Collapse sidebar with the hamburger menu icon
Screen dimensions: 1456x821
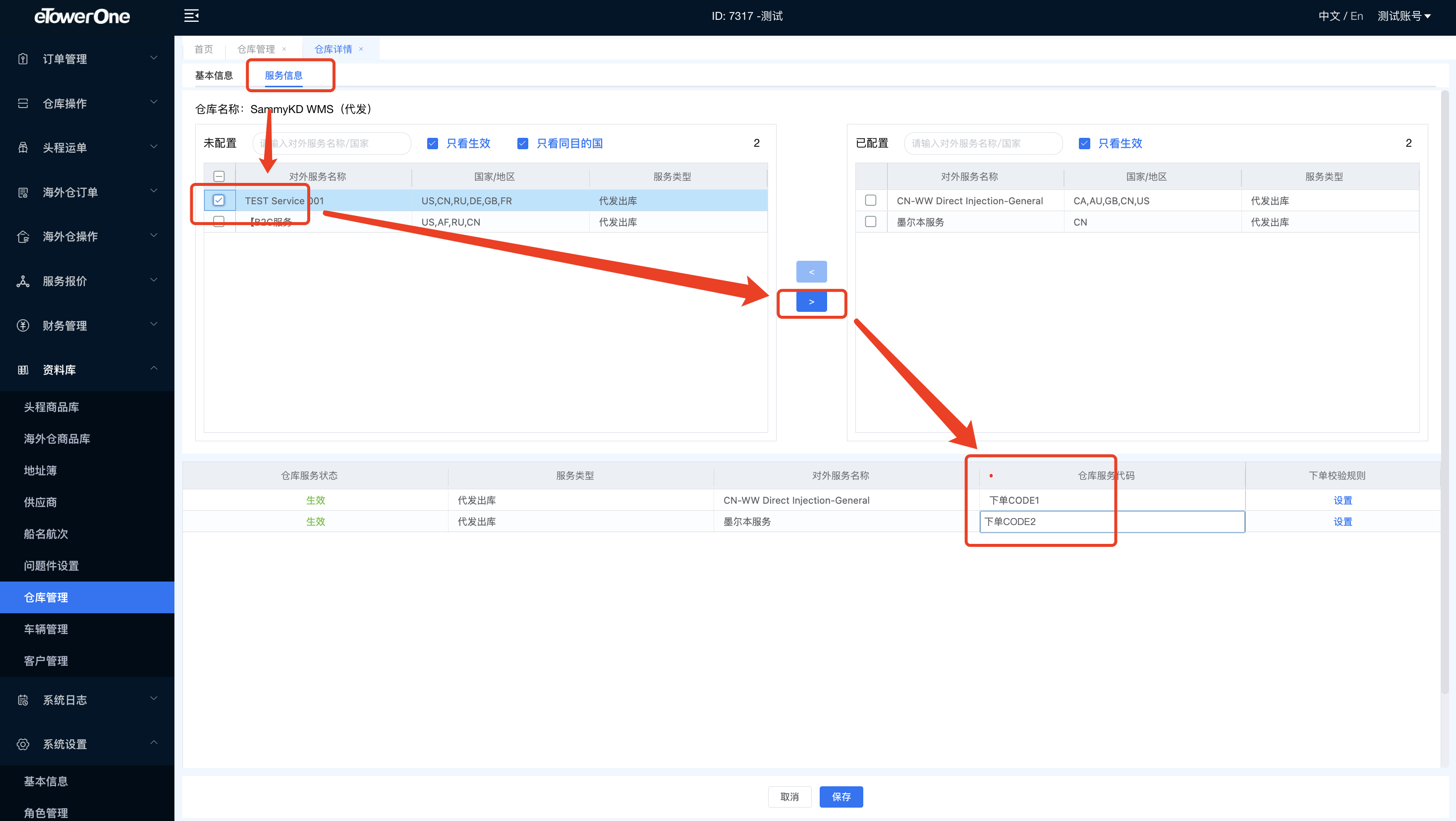click(192, 16)
